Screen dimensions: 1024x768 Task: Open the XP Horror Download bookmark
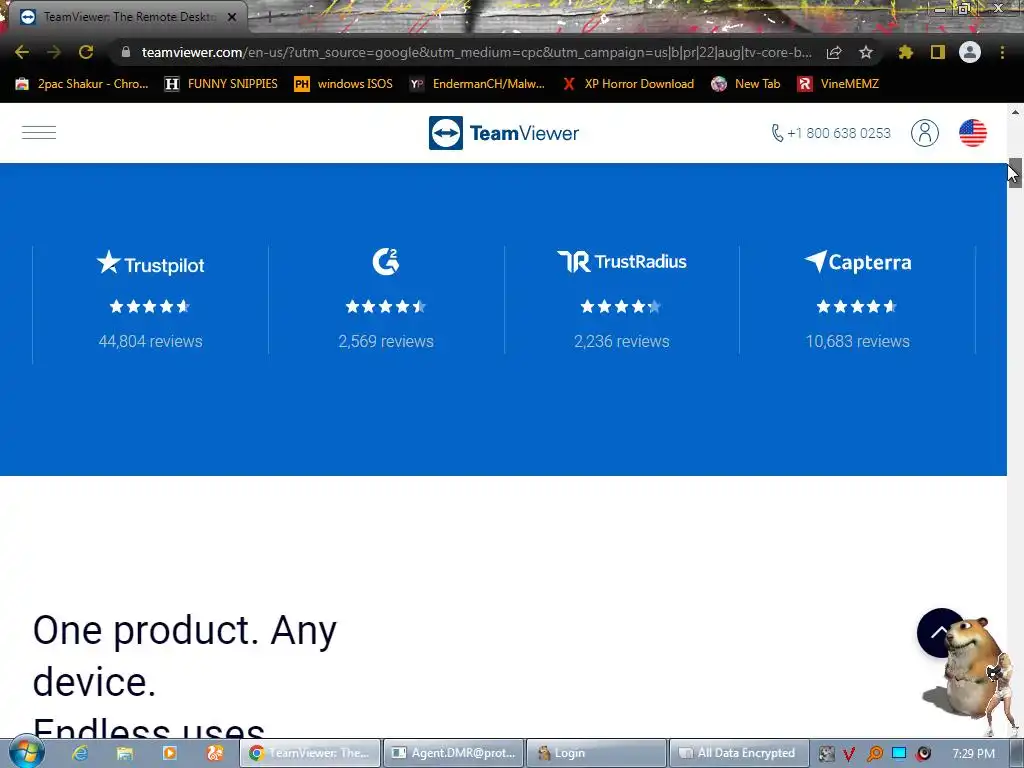[628, 84]
